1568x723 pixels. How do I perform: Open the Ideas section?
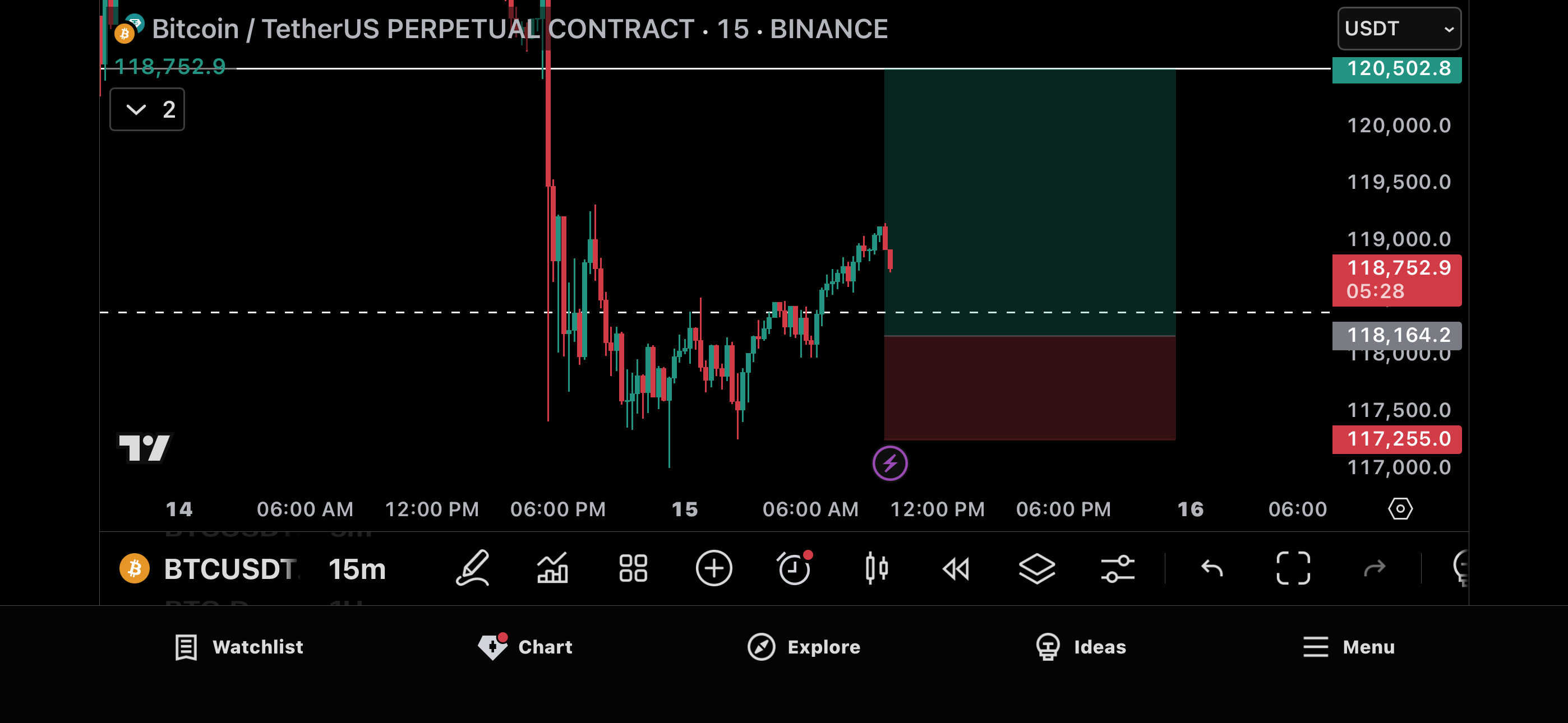click(1081, 647)
